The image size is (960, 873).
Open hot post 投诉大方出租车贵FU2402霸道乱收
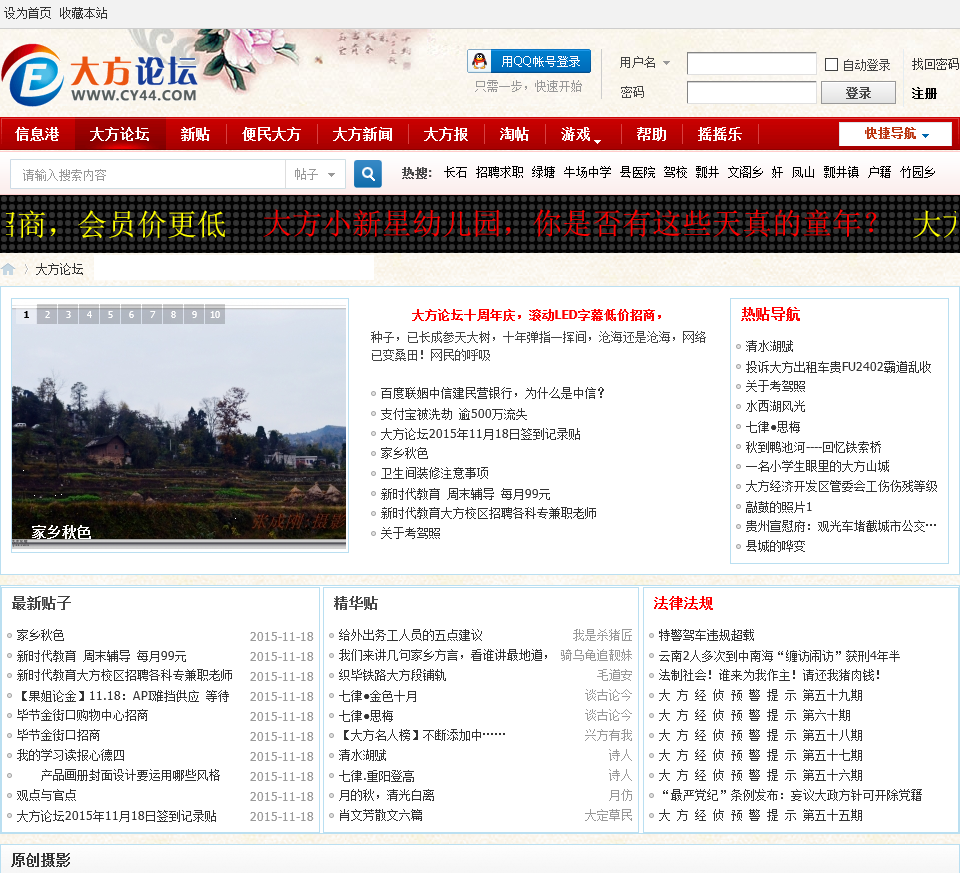[838, 367]
